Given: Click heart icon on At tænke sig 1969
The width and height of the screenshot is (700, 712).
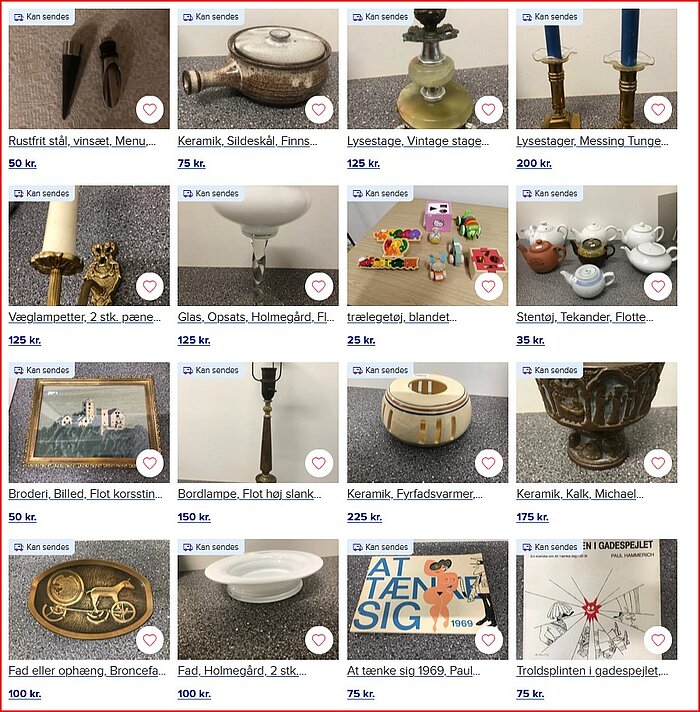Looking at the screenshot, I should tap(488, 639).
